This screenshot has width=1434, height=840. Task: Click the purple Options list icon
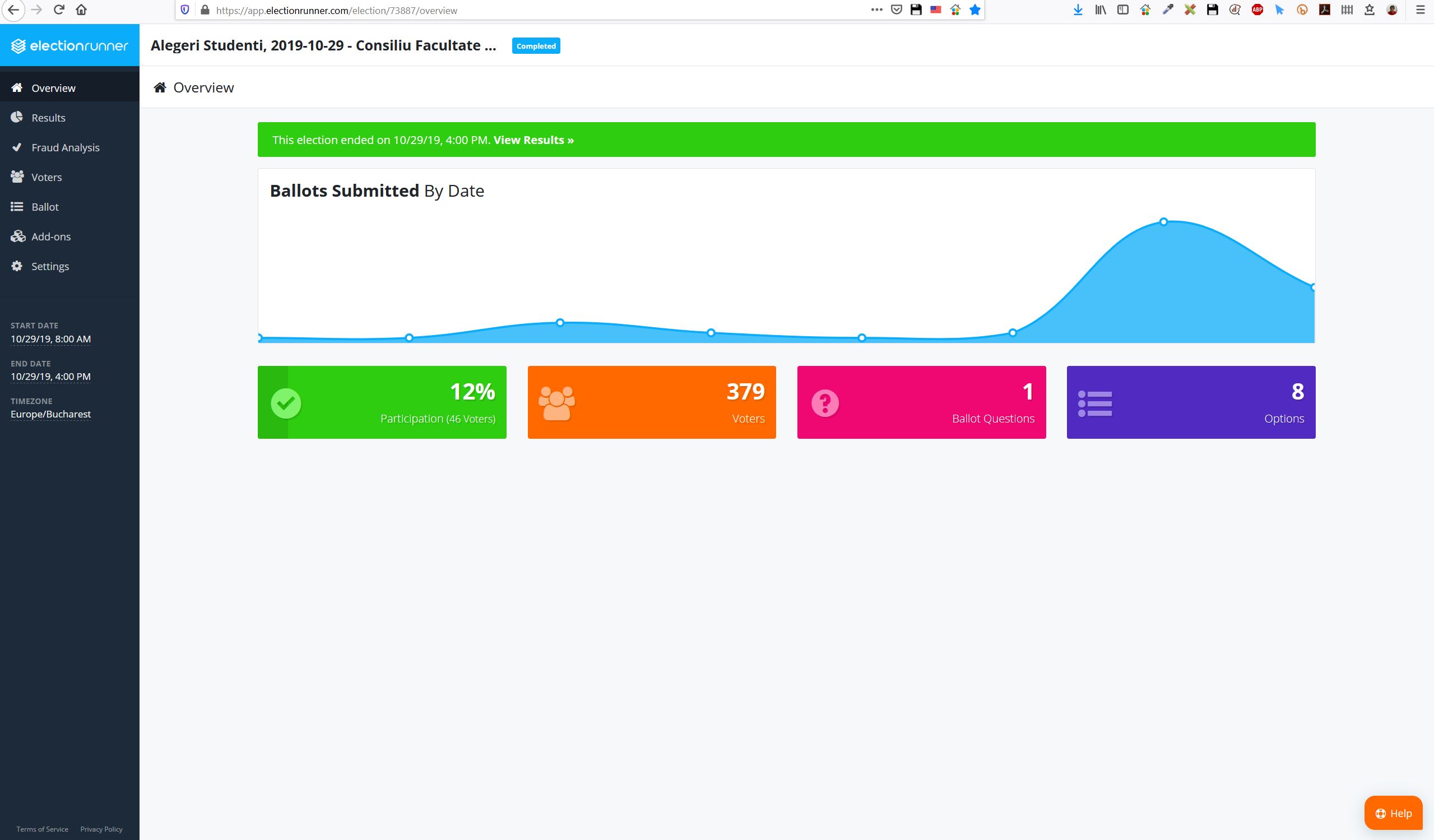coord(1095,403)
